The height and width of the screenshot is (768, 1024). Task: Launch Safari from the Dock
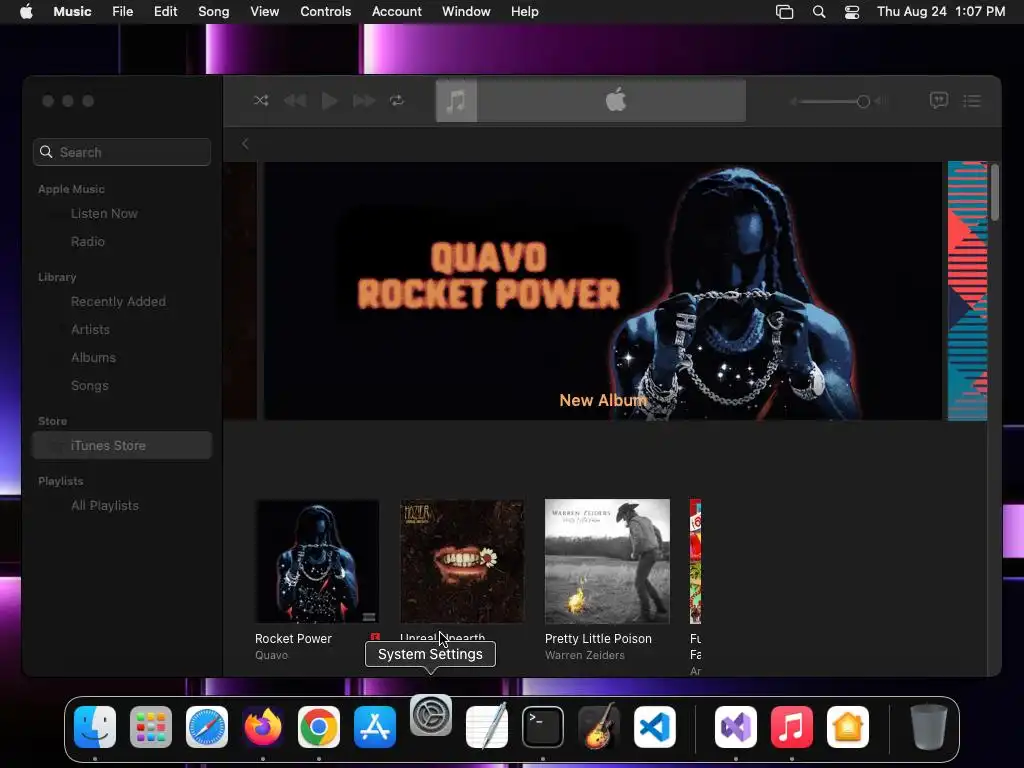point(207,727)
